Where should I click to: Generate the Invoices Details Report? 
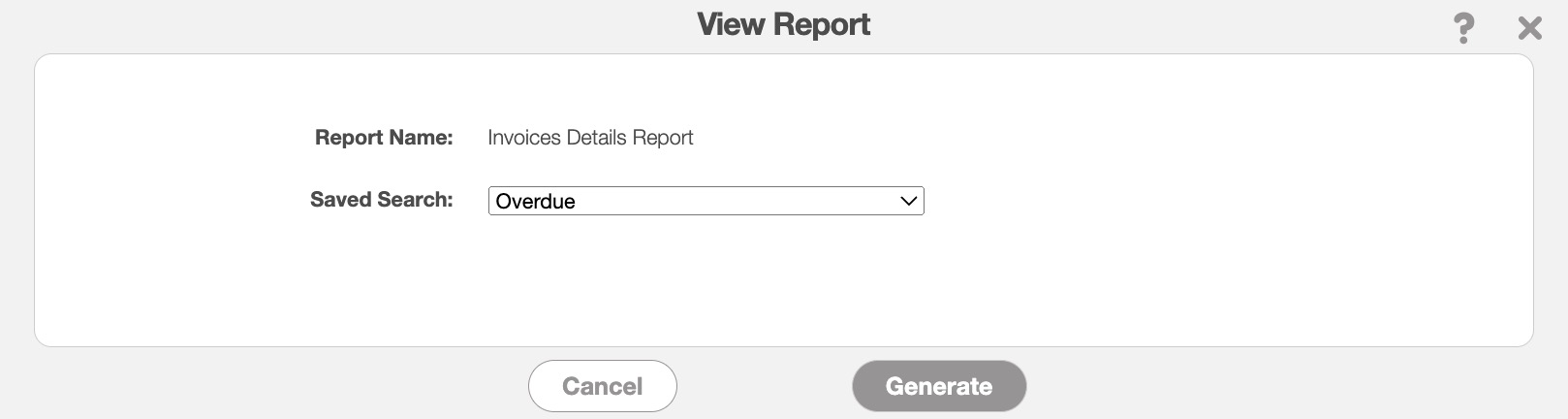tap(938, 386)
